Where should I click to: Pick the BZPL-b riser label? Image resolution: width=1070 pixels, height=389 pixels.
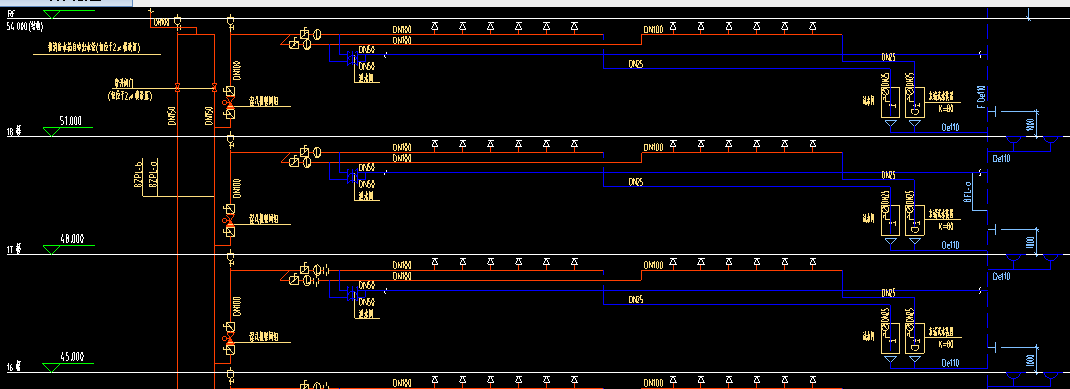pos(137,174)
